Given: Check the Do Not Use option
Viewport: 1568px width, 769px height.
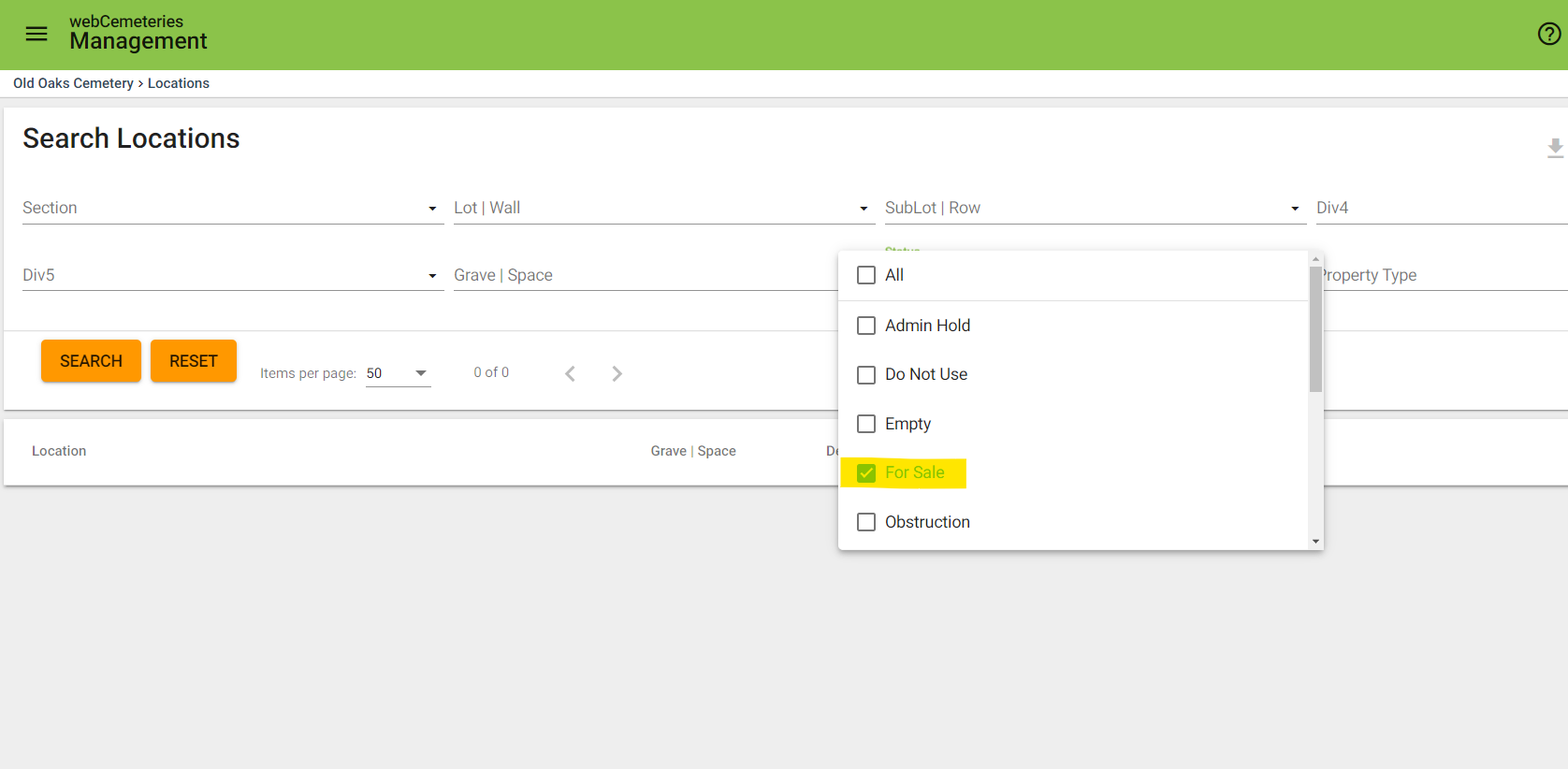Looking at the screenshot, I should 866,374.
